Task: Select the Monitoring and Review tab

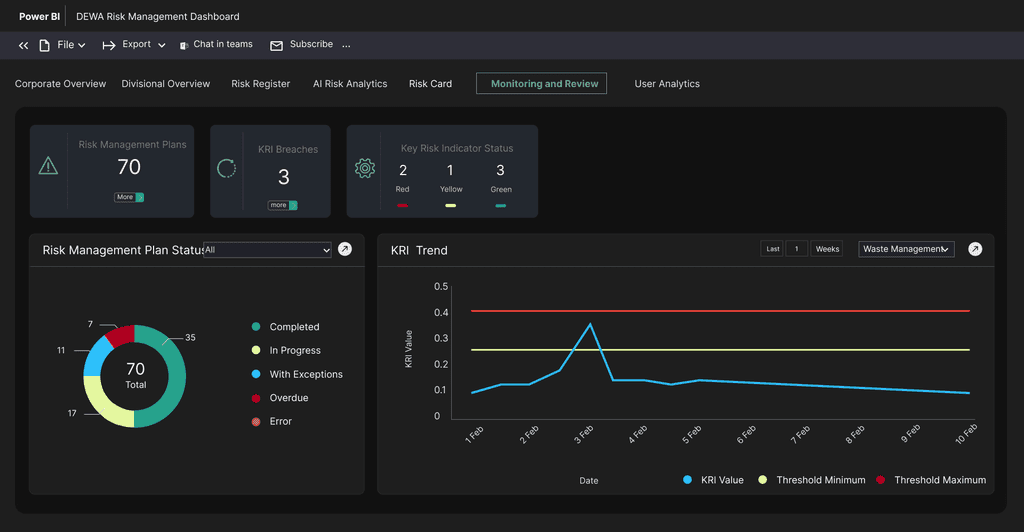Action: coord(541,83)
